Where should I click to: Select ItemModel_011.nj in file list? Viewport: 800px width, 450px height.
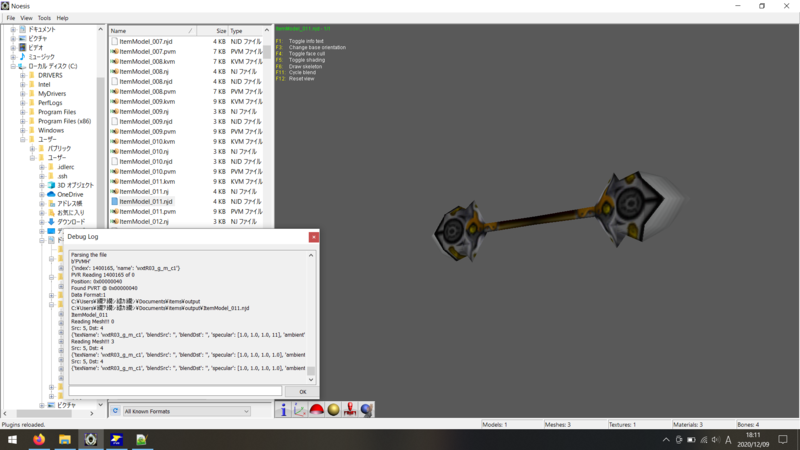[143, 191]
